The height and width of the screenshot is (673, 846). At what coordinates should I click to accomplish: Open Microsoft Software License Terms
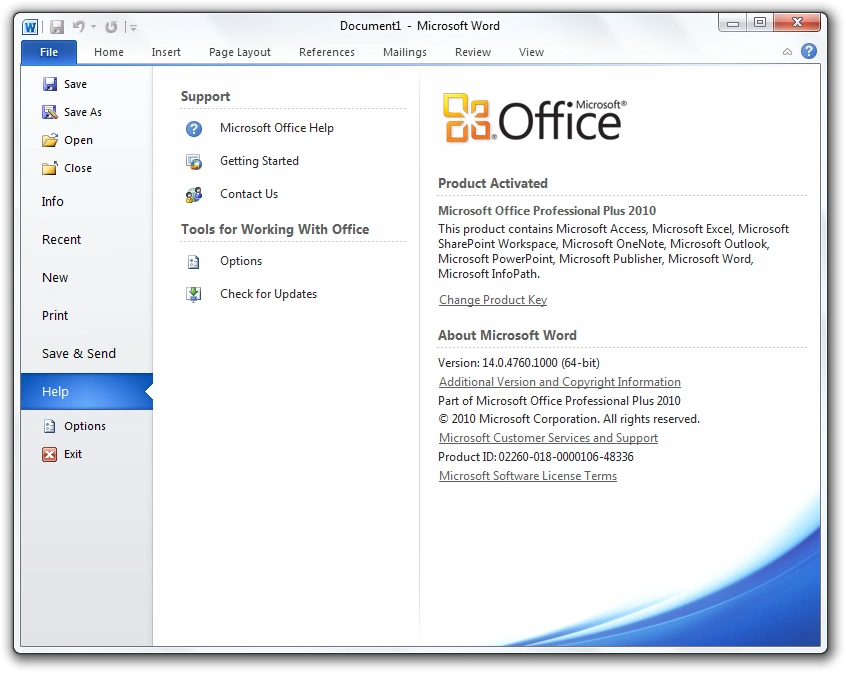(x=527, y=475)
